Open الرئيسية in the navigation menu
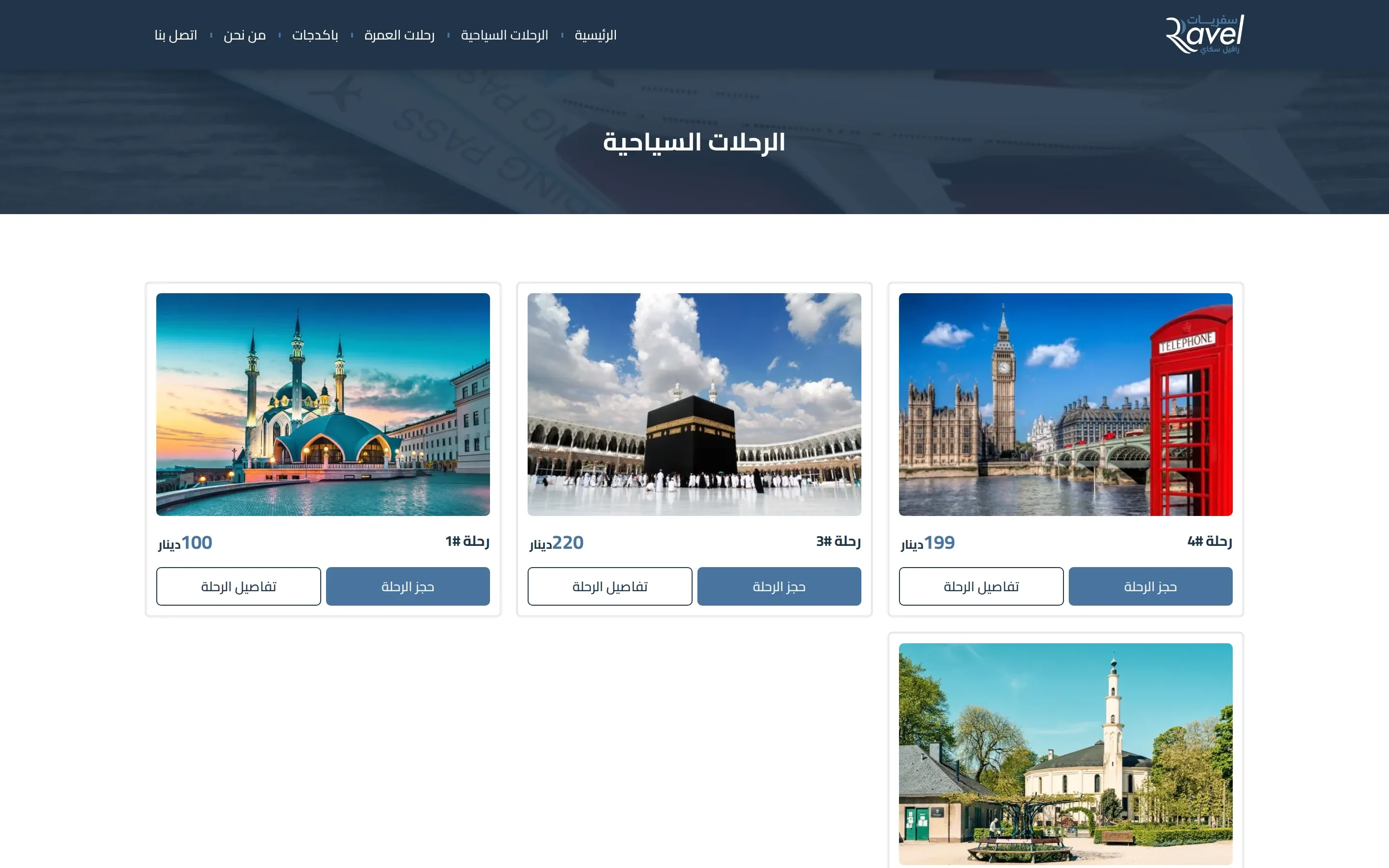 tap(596, 35)
